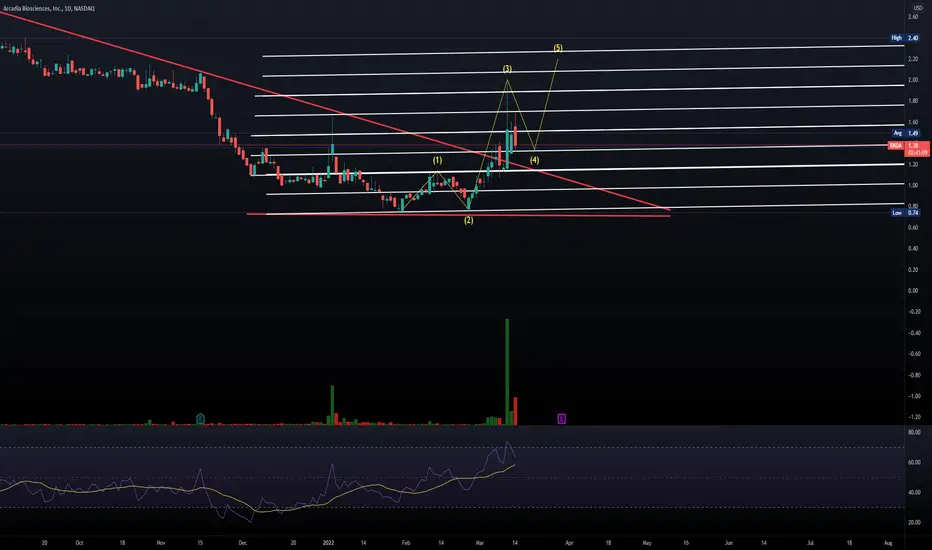This screenshot has height=550, width=932.
Task: Click the Aug label on time axis
Action: tap(888, 543)
